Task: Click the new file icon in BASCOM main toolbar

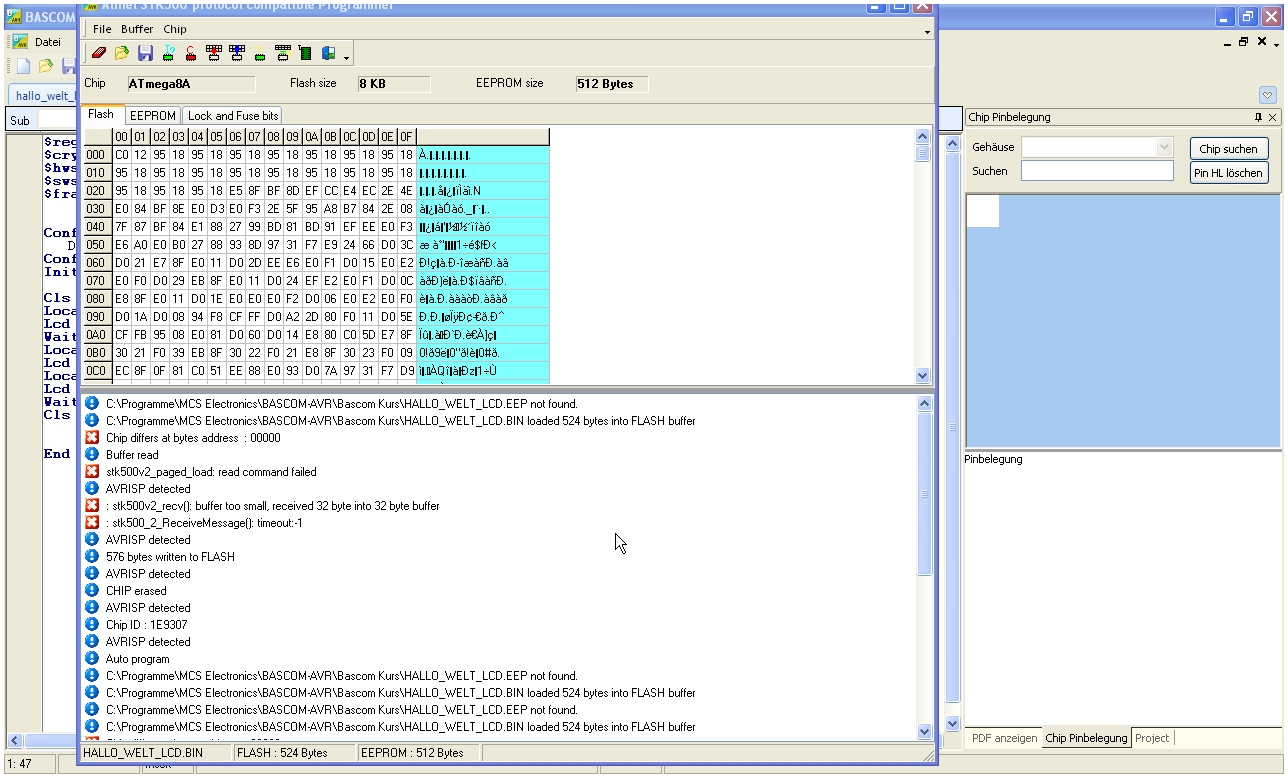Action: (x=22, y=66)
